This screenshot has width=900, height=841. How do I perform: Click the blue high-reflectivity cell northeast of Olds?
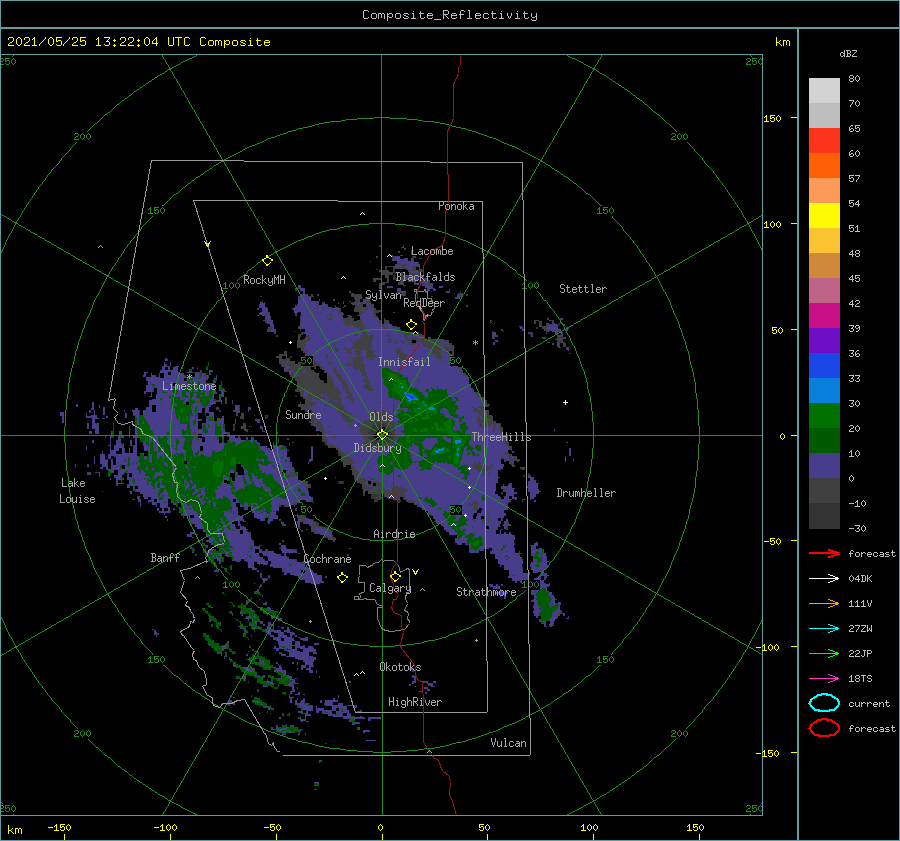point(411,397)
